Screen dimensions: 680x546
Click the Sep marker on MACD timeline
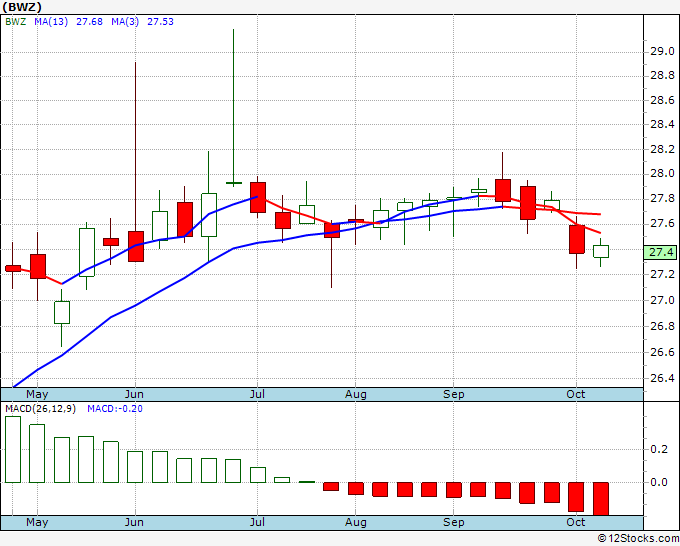point(454,522)
